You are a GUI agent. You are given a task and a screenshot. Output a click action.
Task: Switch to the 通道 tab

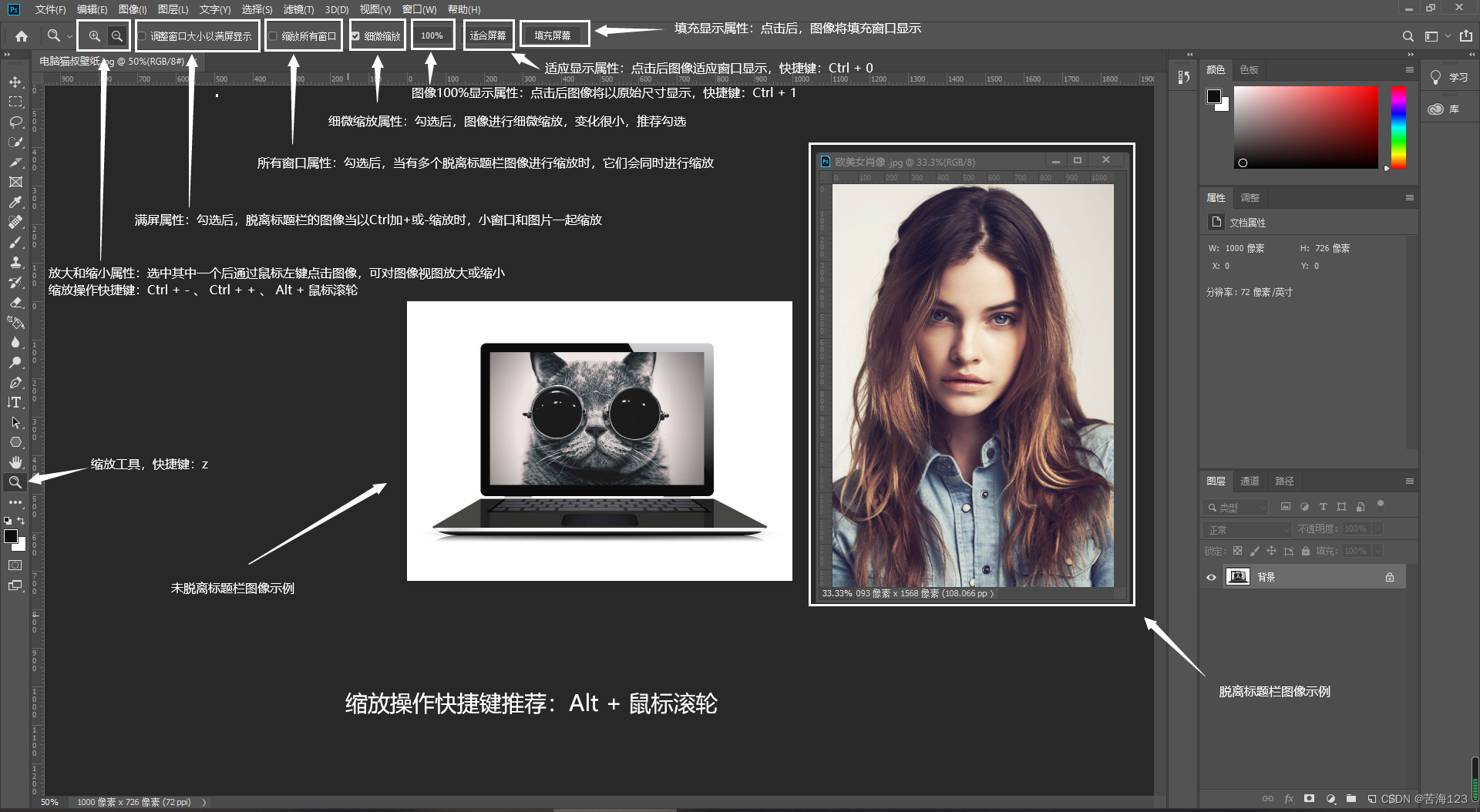(x=1250, y=481)
